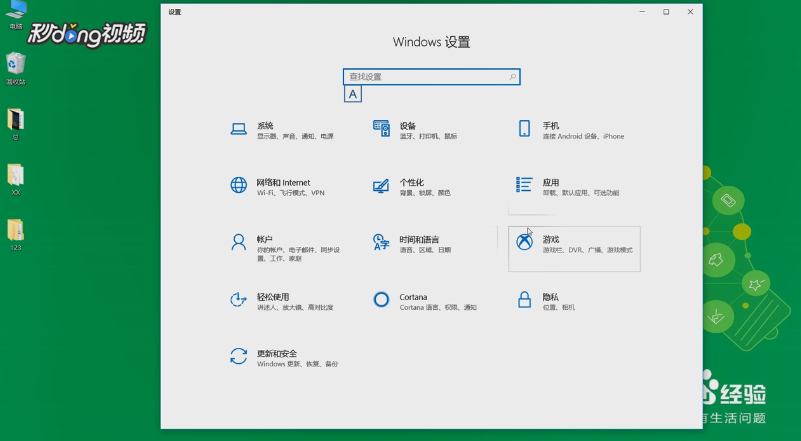
Task: Click the 设备 category title
Action: pyautogui.click(x=408, y=126)
